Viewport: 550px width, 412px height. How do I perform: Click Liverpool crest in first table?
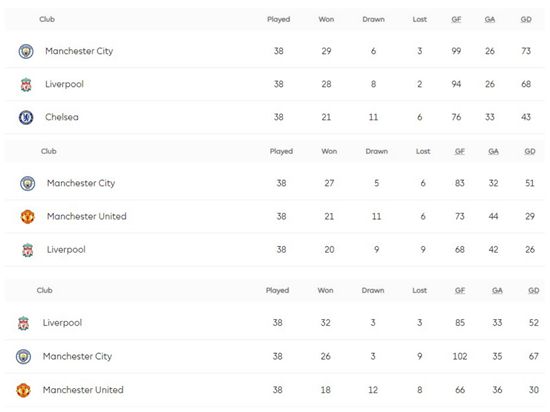[26, 85]
